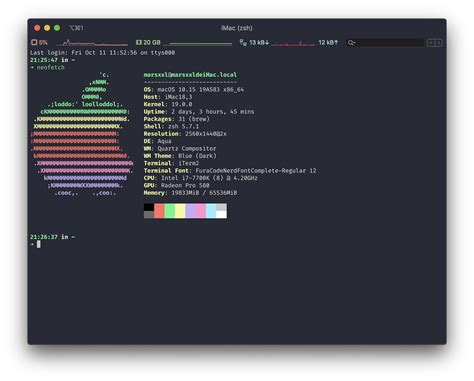
Task: Click the CPU utilization graph
Action: (92, 43)
